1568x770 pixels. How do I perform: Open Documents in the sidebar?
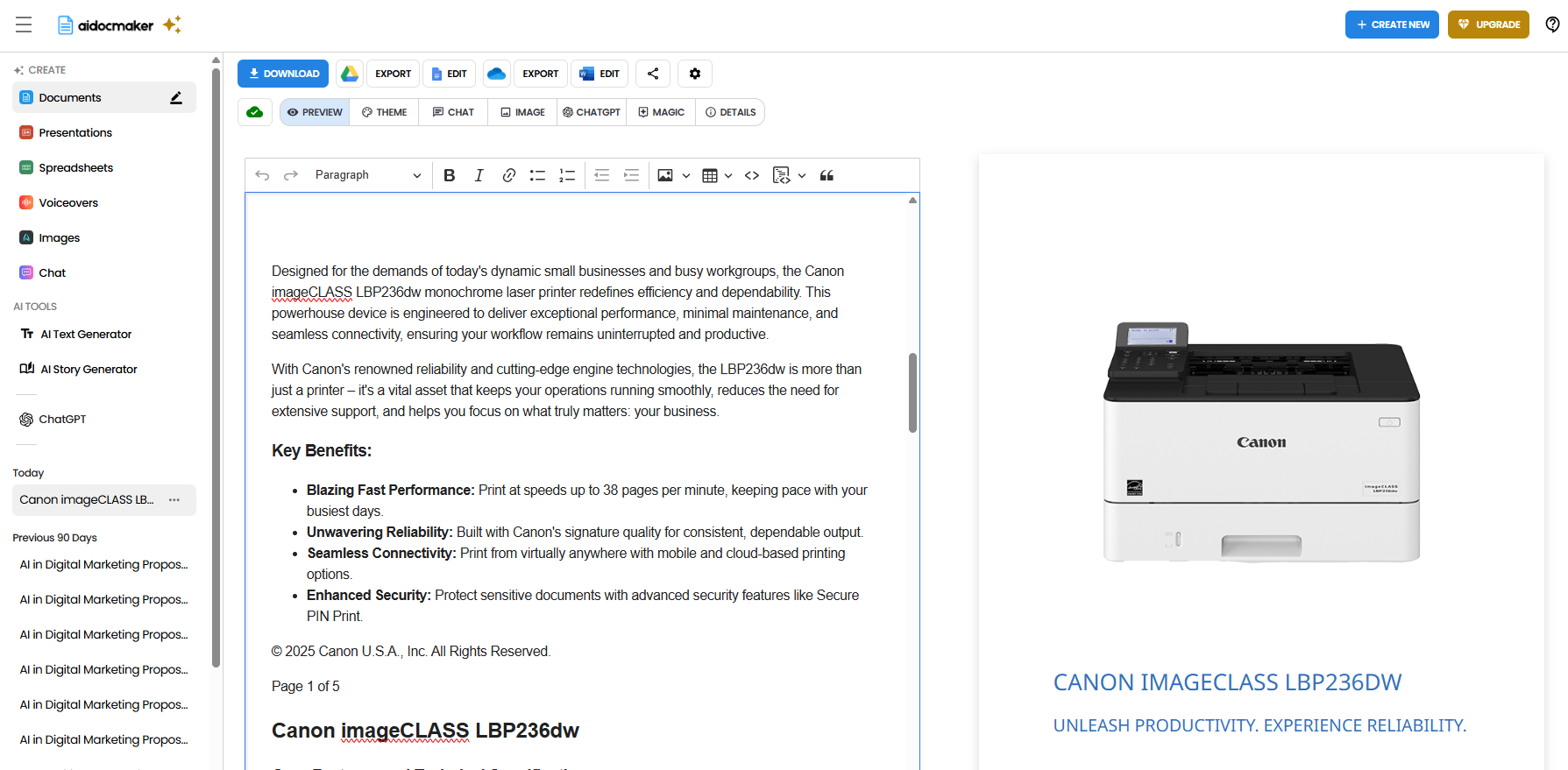tap(104, 98)
